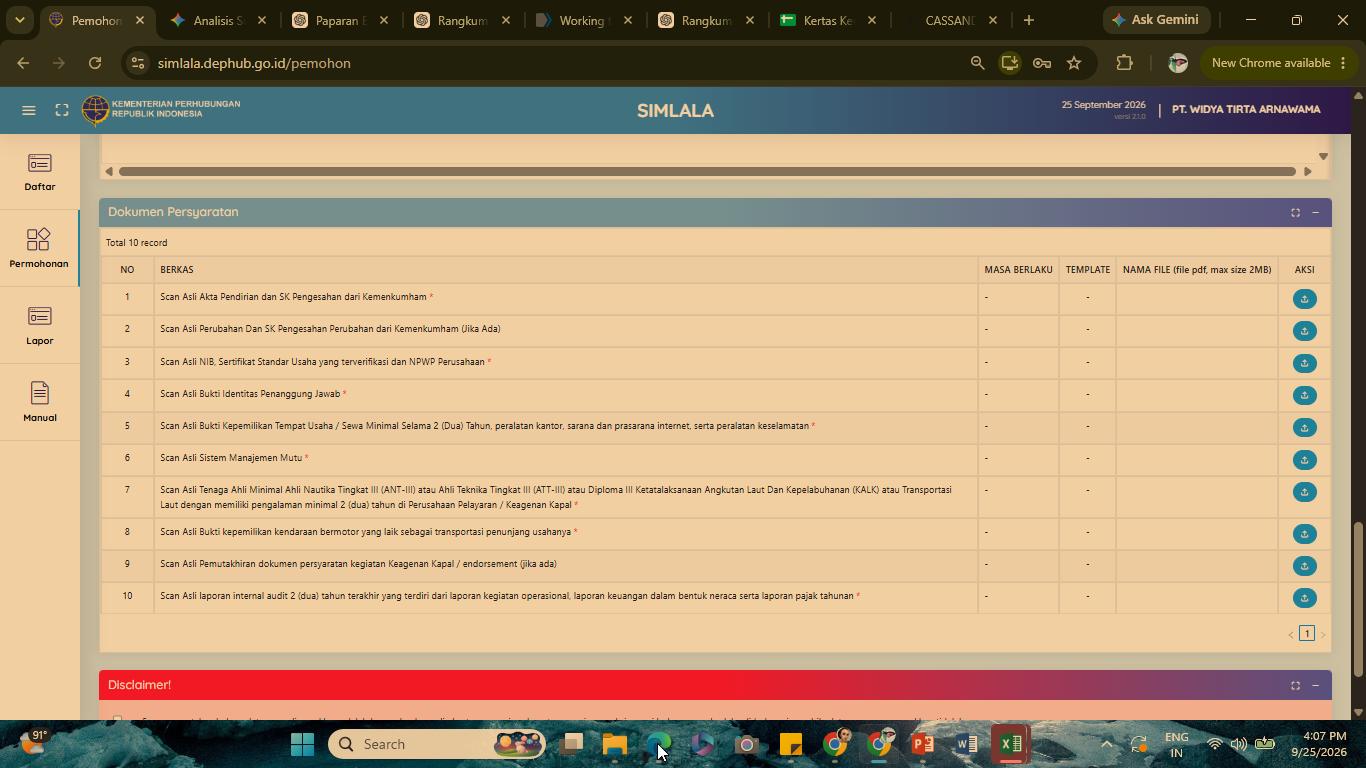The image size is (1366, 768).
Task: Collapse the Disclaimer panel
Action: click(1315, 685)
